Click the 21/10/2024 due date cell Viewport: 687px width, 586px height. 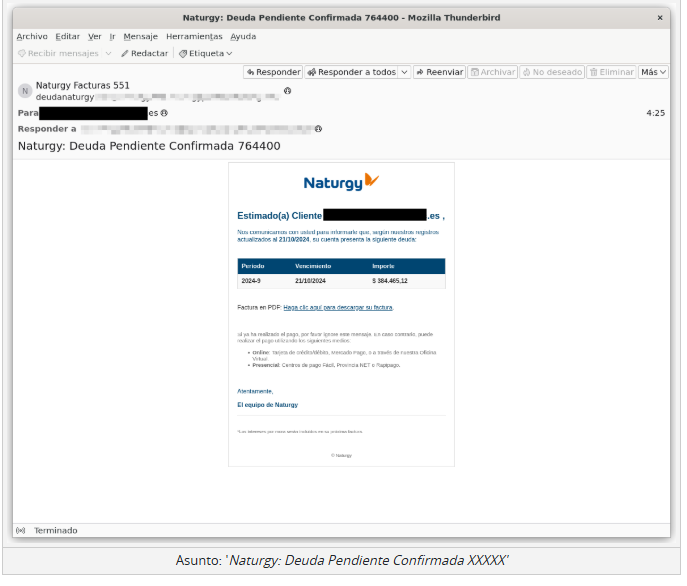point(312,283)
